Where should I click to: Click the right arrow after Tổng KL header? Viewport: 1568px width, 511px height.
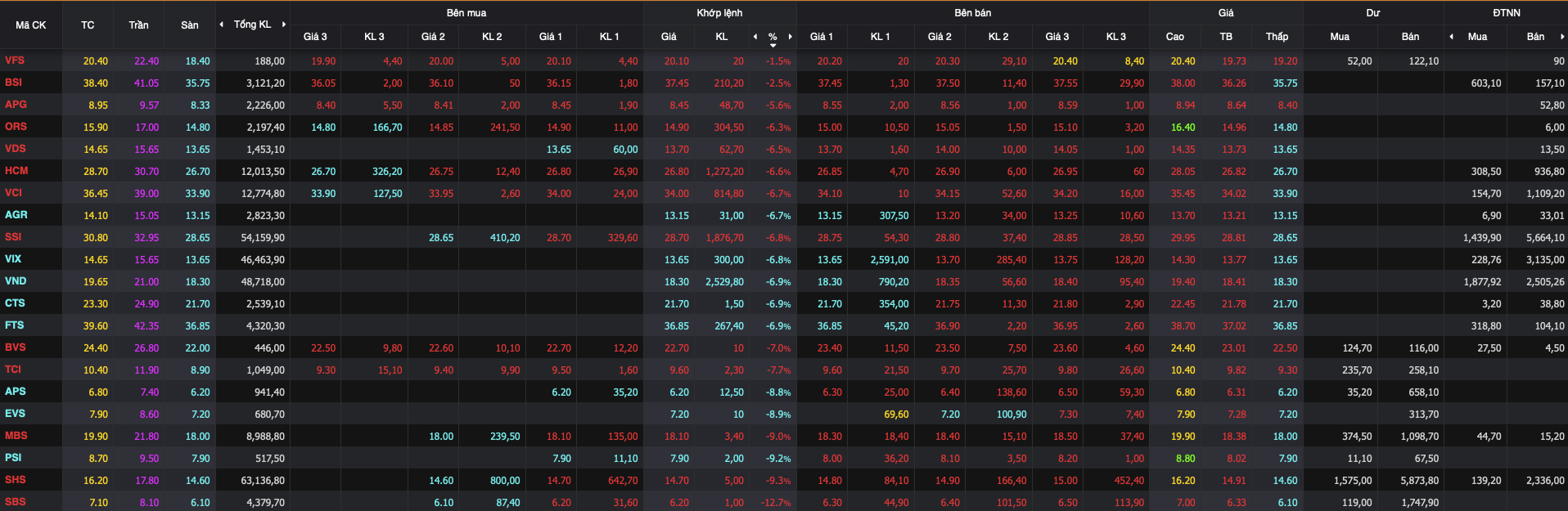pos(284,25)
